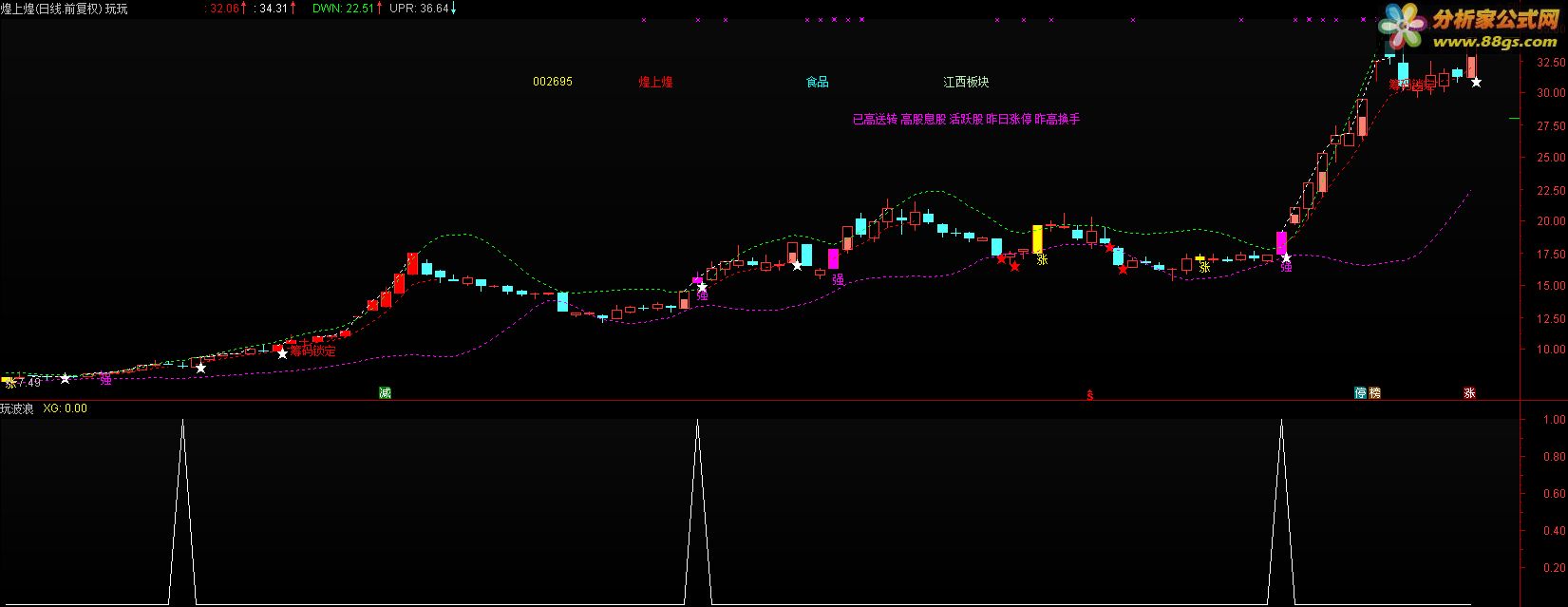Click the white star beside 筹码锁定
The height and width of the screenshot is (607, 1568).
[x=282, y=353]
